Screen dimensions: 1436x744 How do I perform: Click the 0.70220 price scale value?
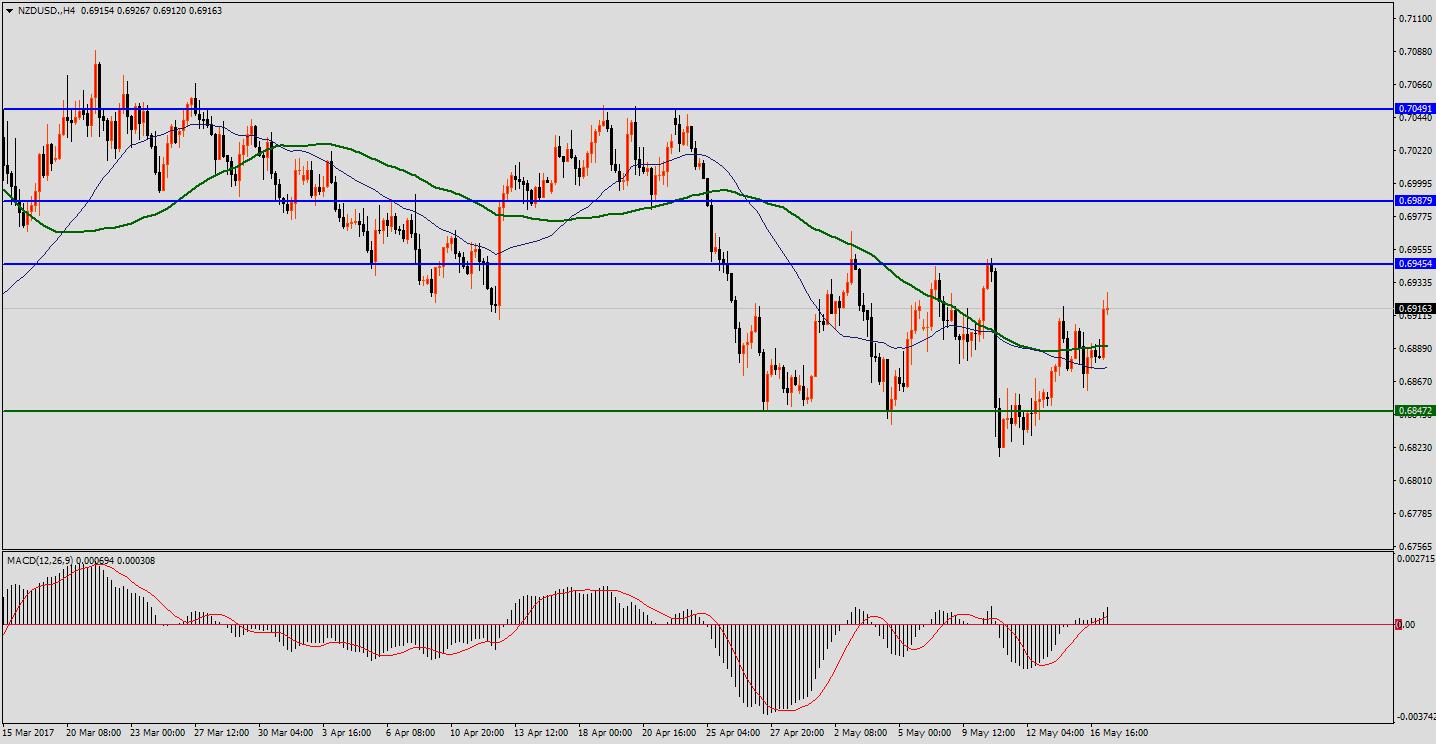coord(1415,151)
